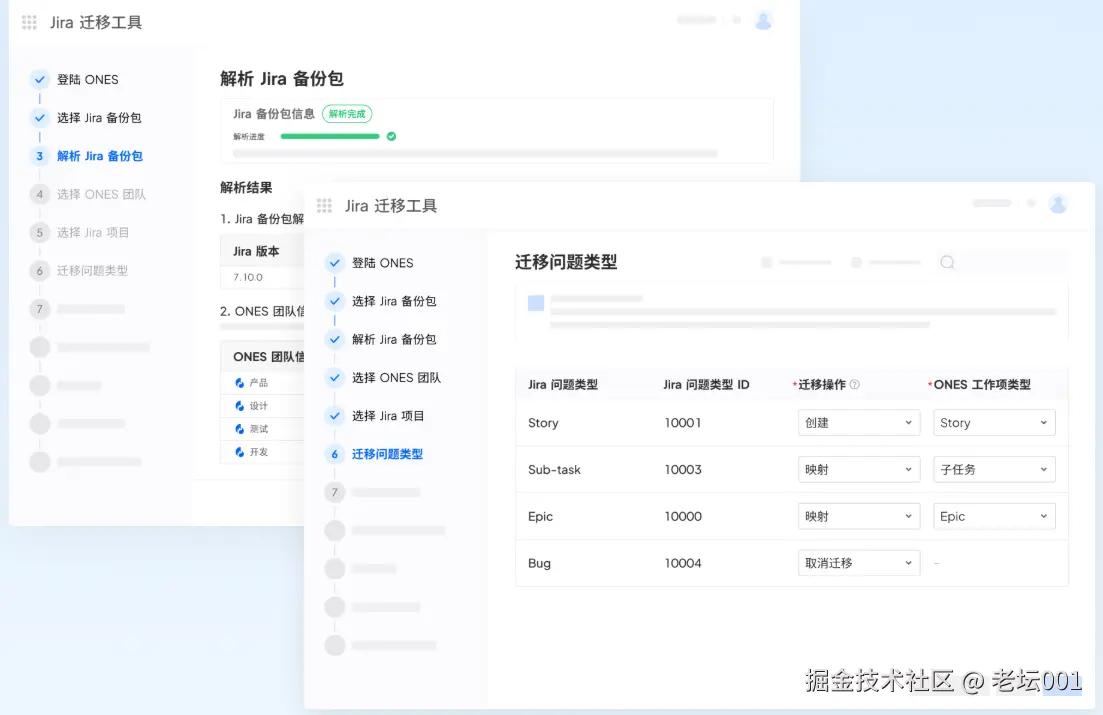
Task: Click Sub-task cell in issue type table
Action: coord(554,469)
